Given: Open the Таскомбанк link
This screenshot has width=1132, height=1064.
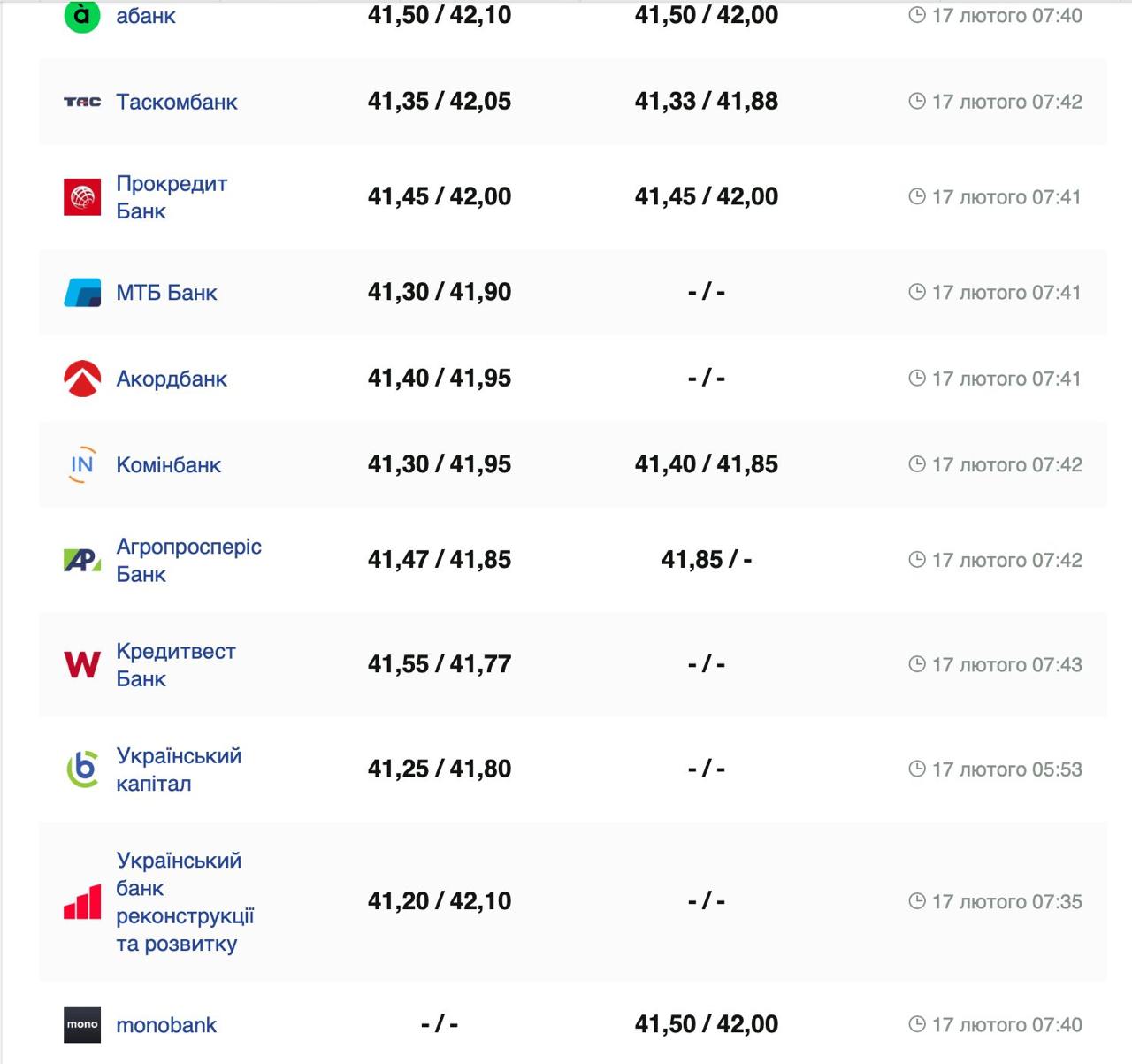Looking at the screenshot, I should (x=177, y=102).
